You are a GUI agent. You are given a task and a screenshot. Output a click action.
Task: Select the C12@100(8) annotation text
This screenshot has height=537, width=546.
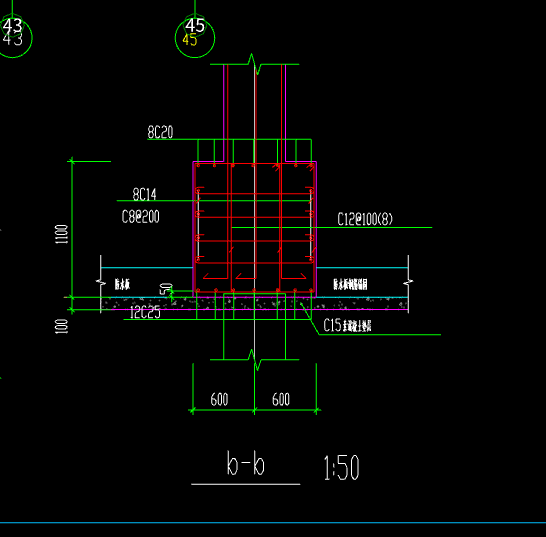click(365, 219)
